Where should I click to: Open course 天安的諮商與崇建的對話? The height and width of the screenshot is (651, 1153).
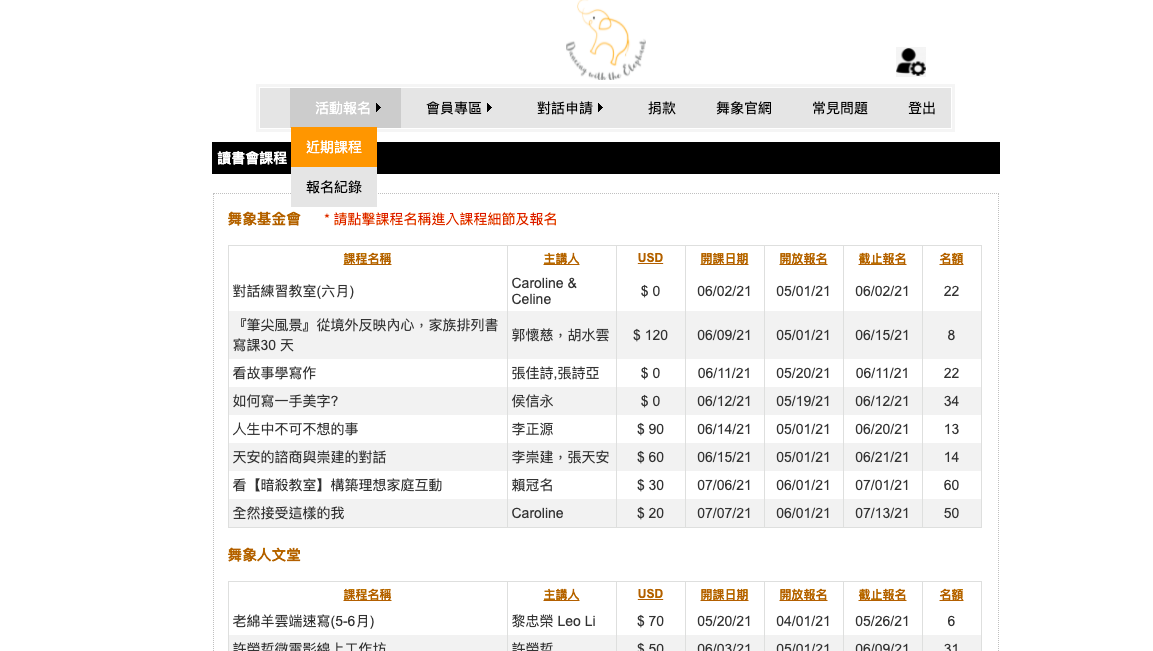point(310,457)
